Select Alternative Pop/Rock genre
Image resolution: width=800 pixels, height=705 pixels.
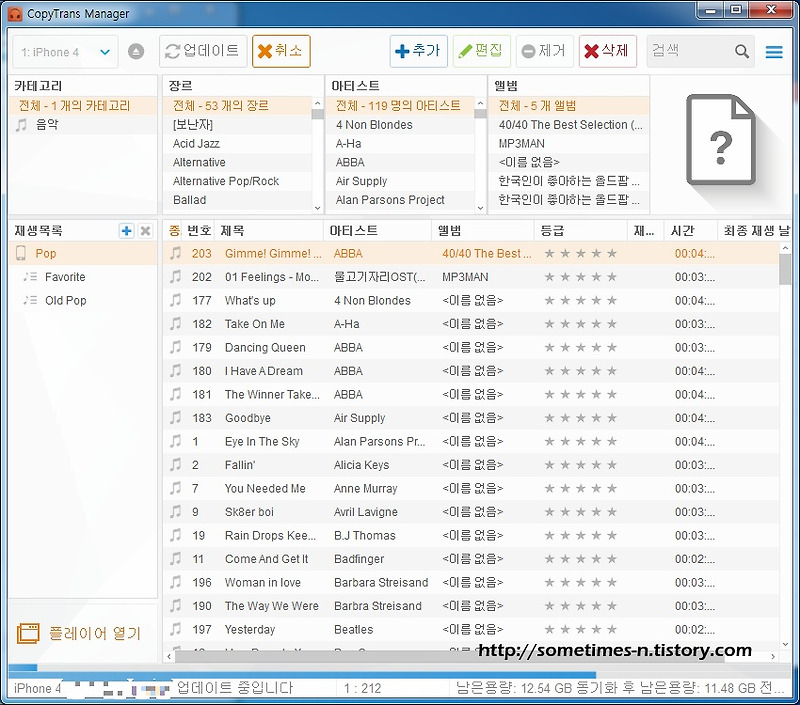[237, 181]
